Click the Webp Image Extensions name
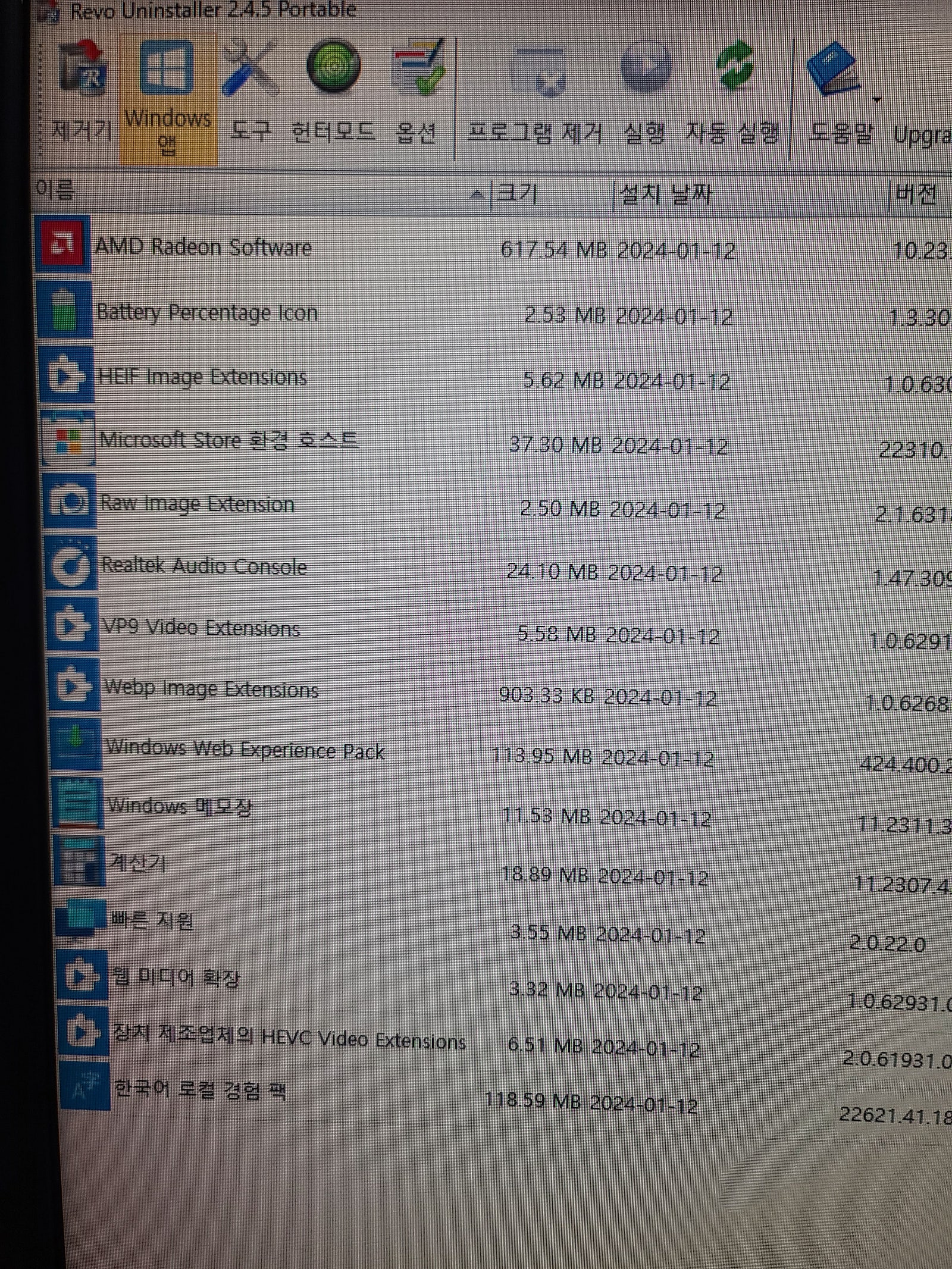The width and height of the screenshot is (952, 1269). point(212,688)
